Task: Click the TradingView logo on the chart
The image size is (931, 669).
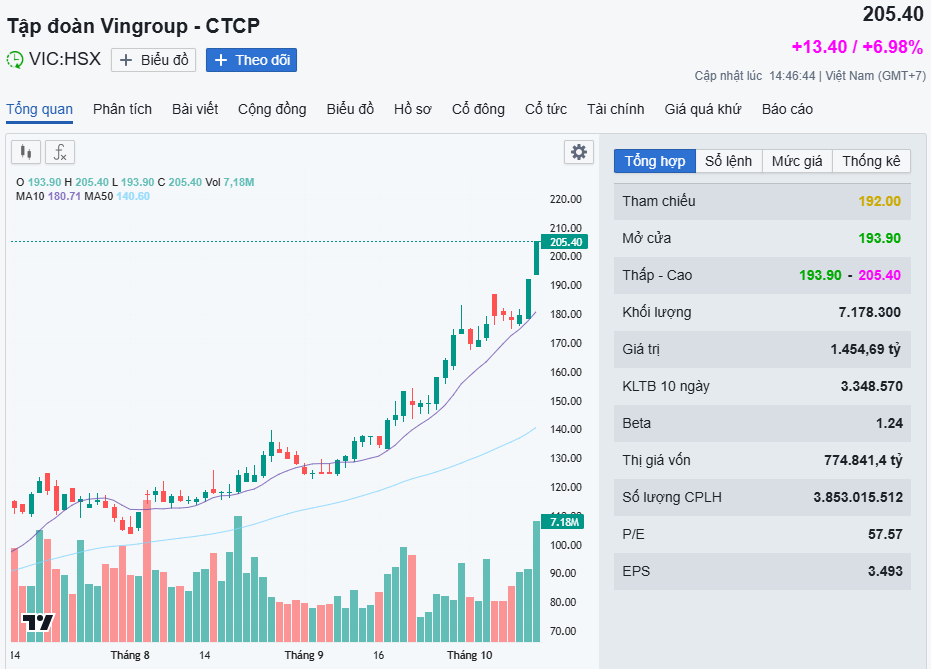Action: pyautogui.click(x=38, y=622)
